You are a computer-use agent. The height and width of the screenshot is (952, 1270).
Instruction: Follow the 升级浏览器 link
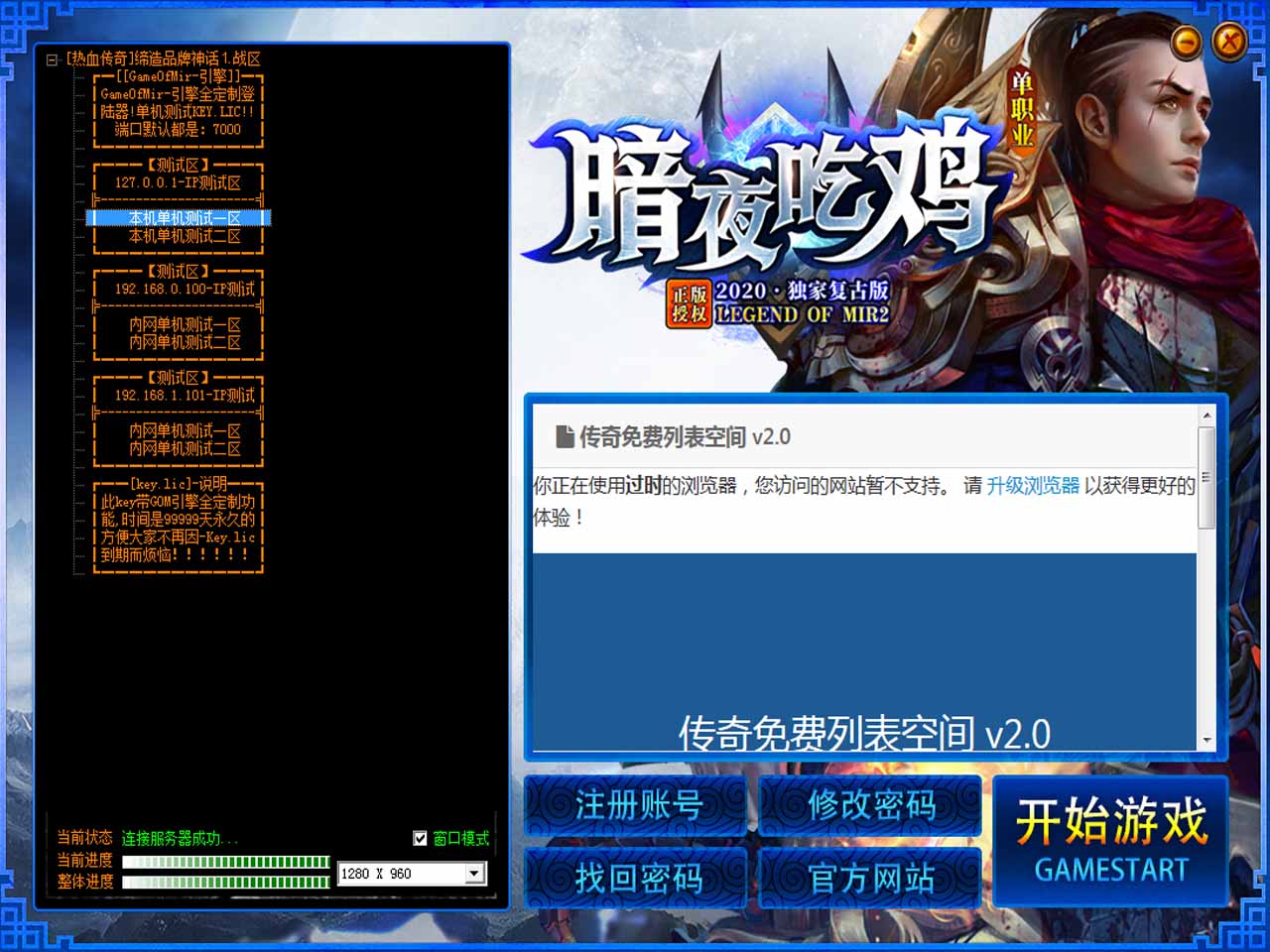(1032, 485)
